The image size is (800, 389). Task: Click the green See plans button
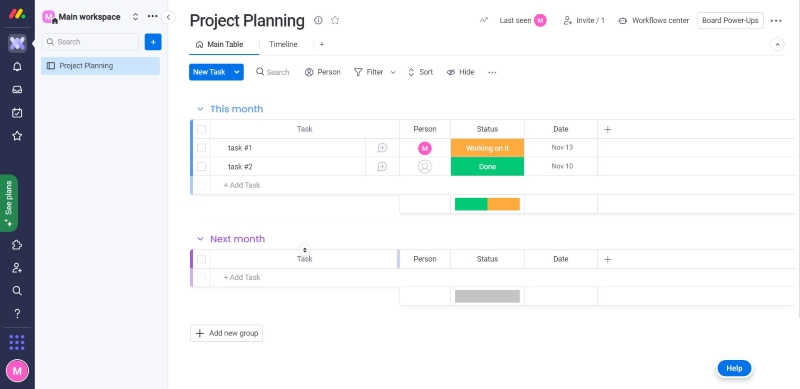9,203
